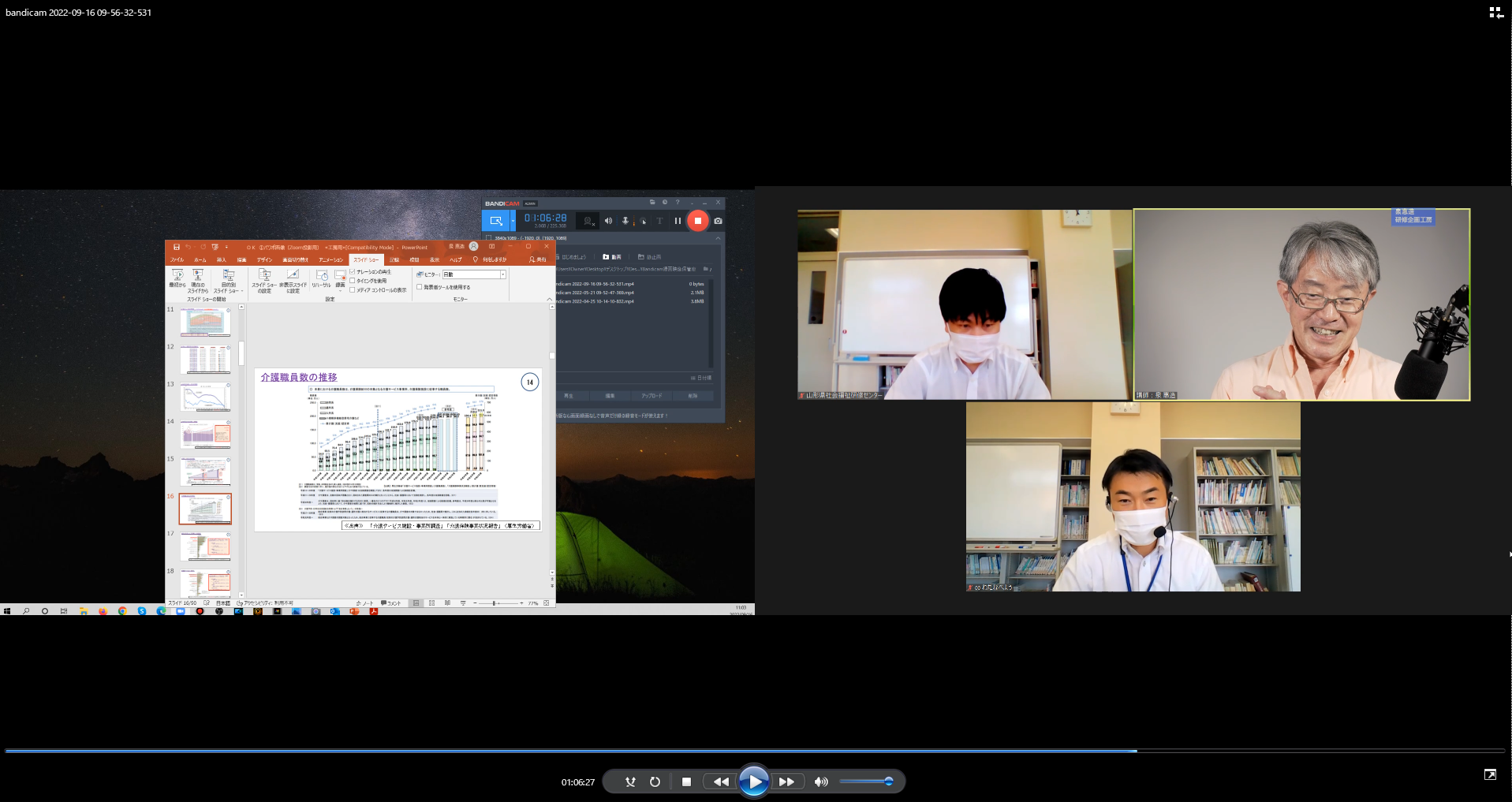Viewport: 1512px width, 802px height.
Task: Adjust media player volume slider
Action: 865,781
